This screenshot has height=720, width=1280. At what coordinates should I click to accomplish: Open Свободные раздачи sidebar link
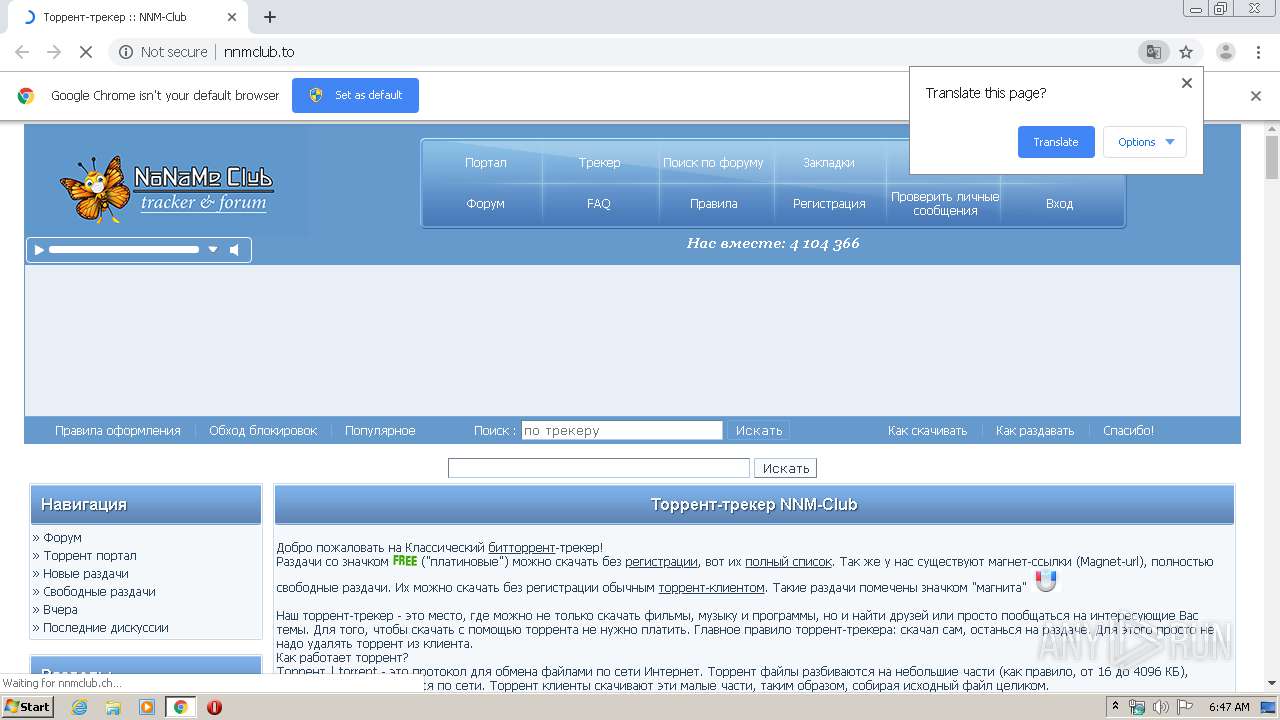[x=99, y=592]
